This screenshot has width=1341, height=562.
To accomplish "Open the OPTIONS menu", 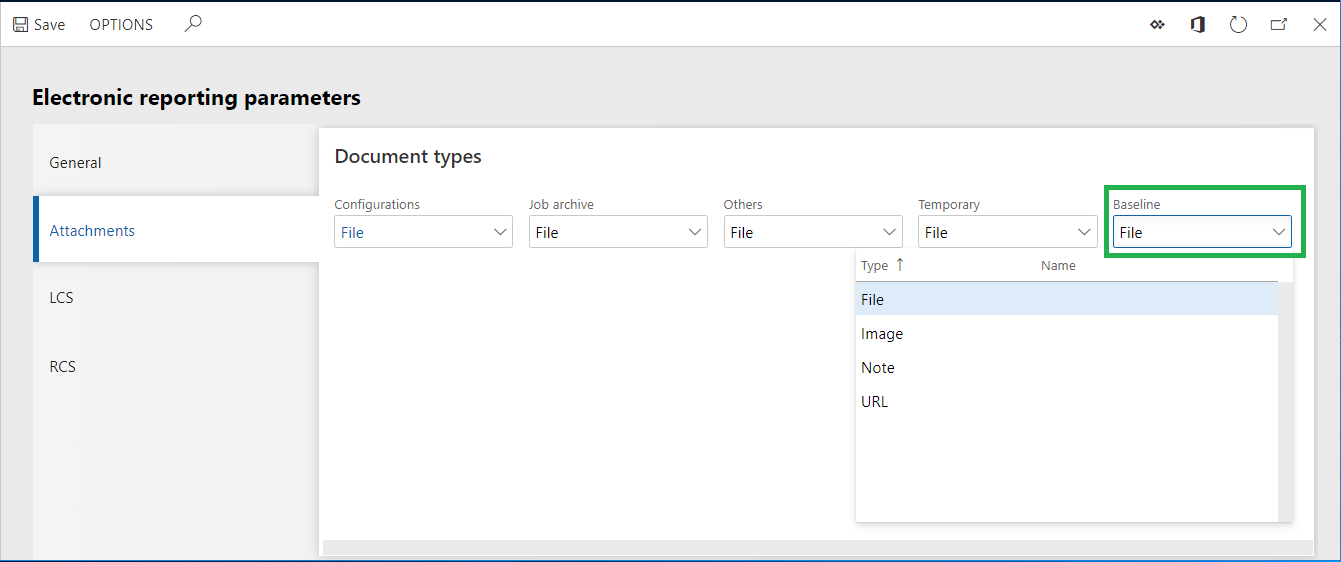I will coord(121,25).
